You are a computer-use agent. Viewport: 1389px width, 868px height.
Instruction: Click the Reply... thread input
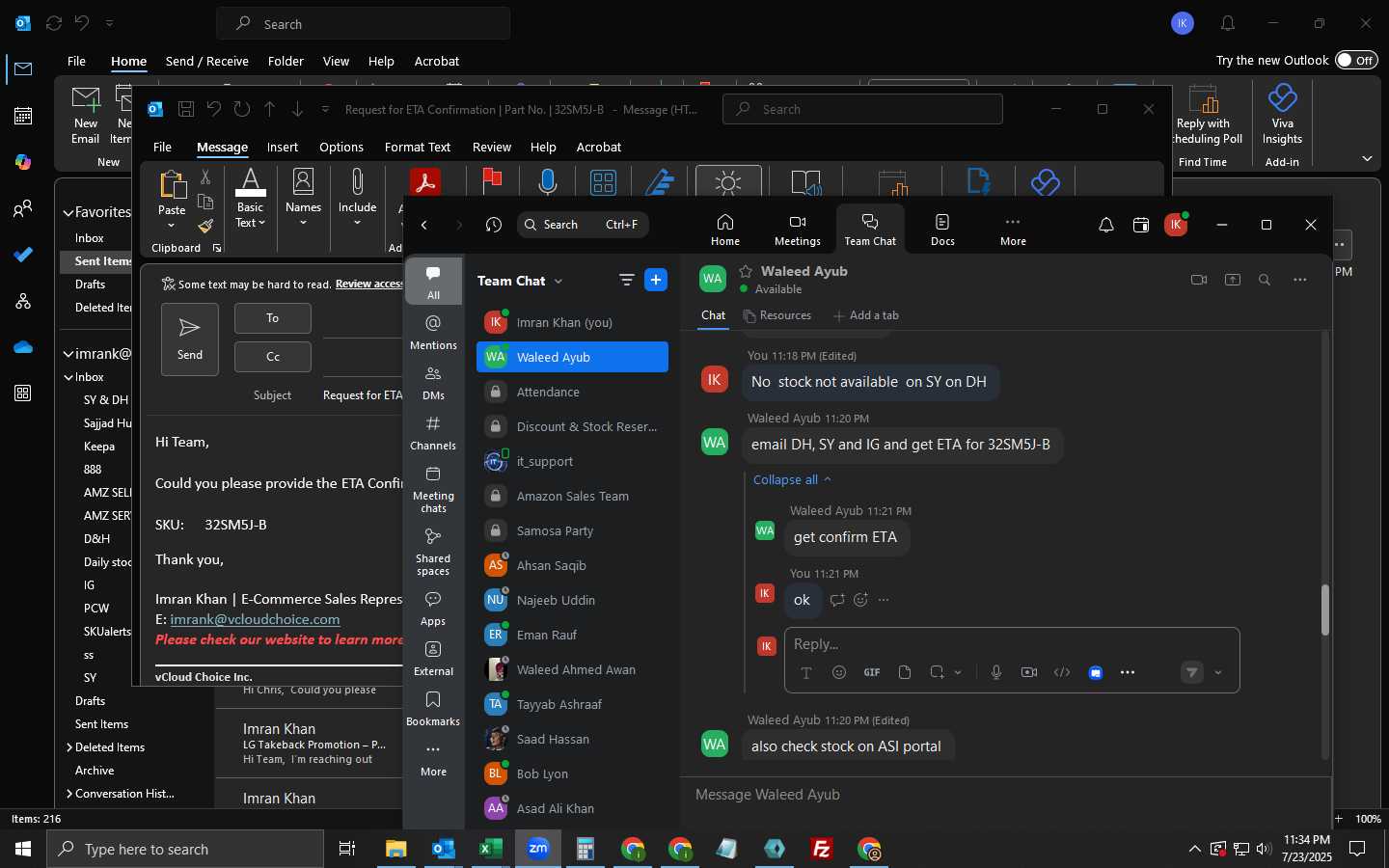click(1011, 644)
